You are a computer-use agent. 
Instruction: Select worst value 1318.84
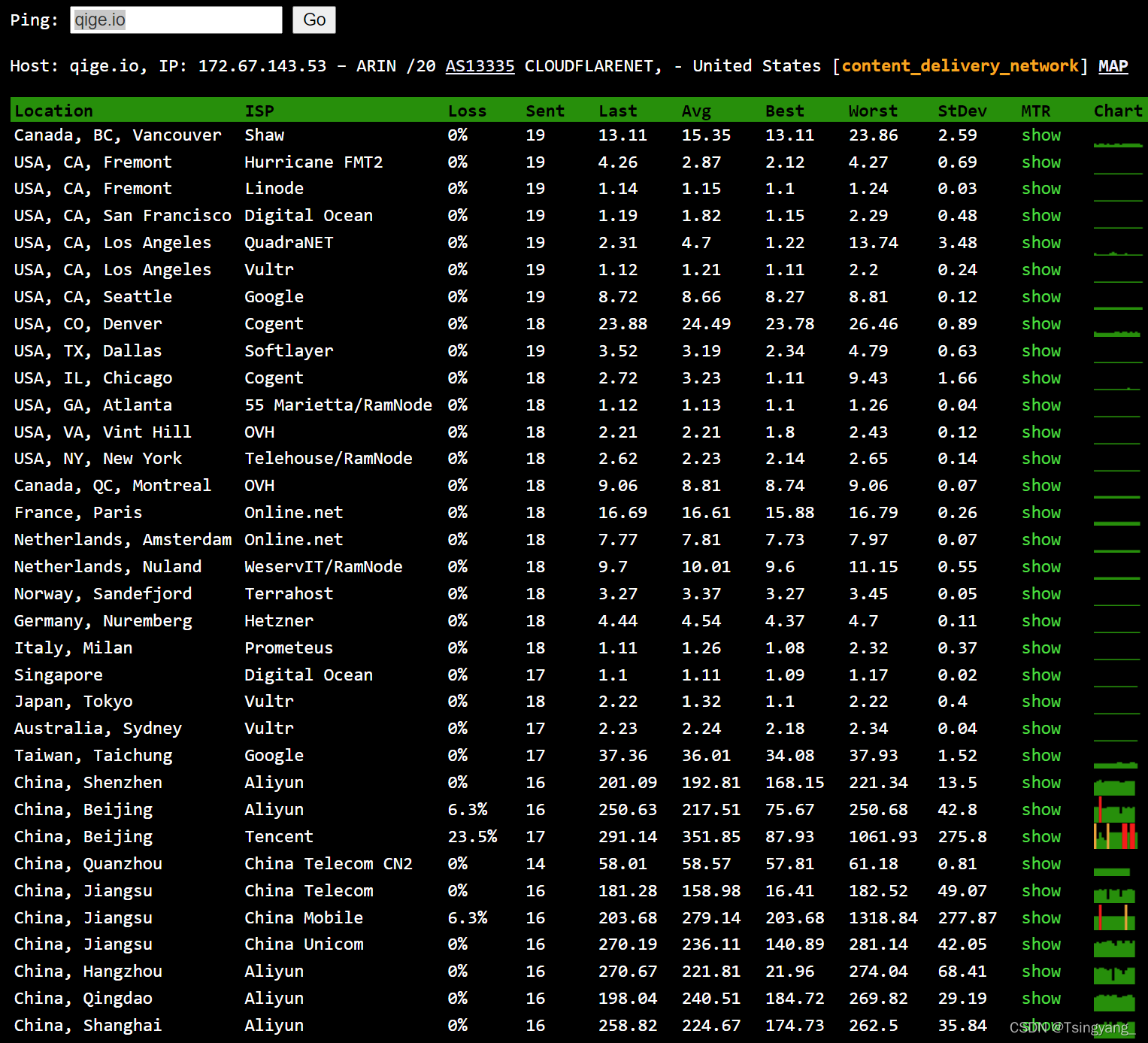pyautogui.click(x=883, y=918)
